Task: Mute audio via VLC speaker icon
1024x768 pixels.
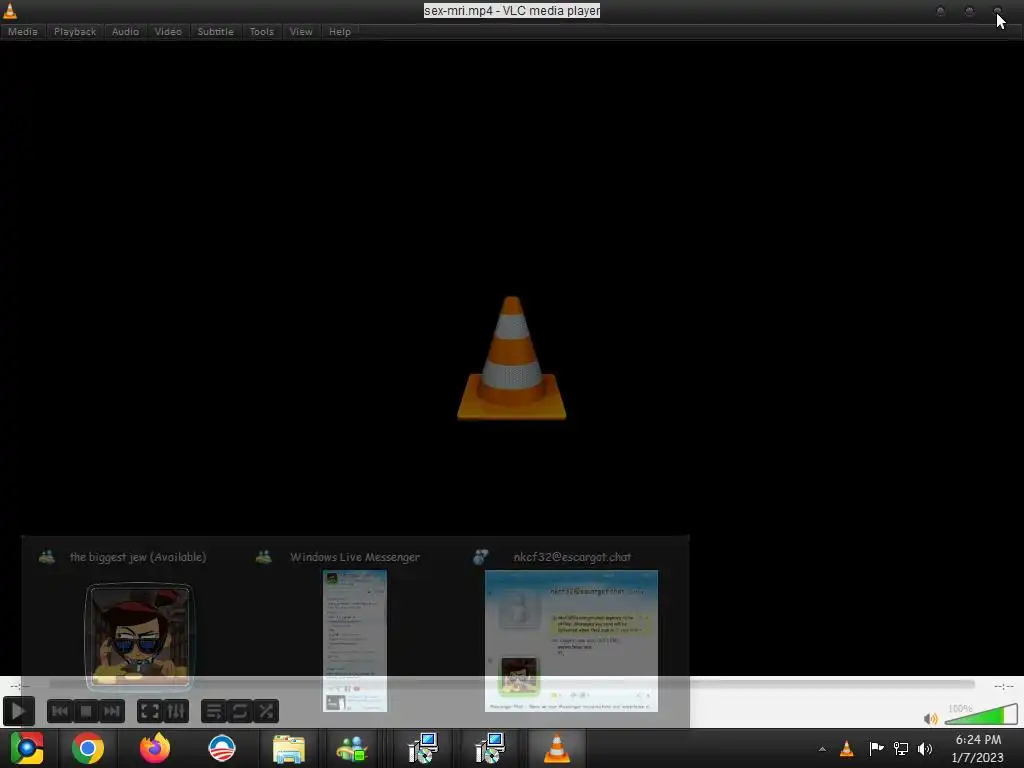Action: (931, 718)
